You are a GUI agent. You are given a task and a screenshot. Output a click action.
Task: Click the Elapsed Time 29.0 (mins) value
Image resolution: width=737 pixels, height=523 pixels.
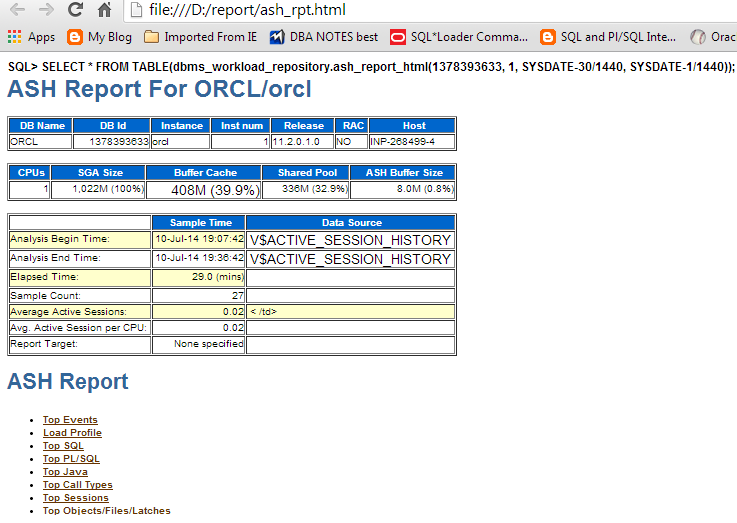[x=199, y=277]
